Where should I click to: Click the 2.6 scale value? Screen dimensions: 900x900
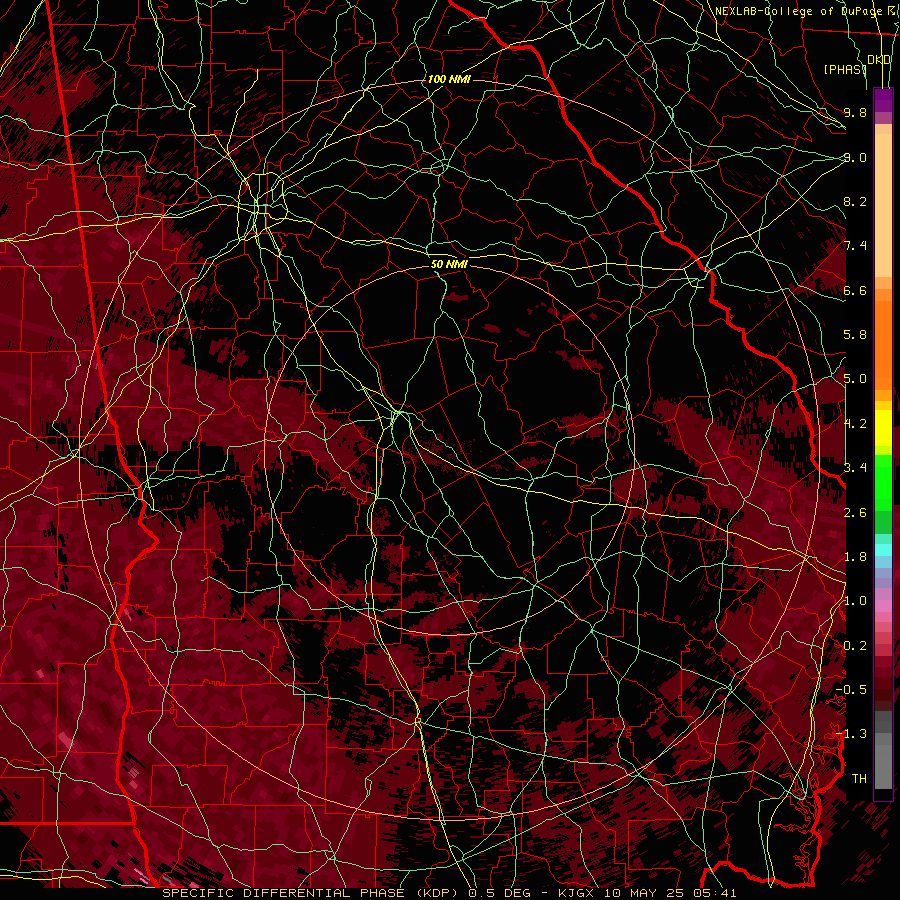tap(855, 513)
